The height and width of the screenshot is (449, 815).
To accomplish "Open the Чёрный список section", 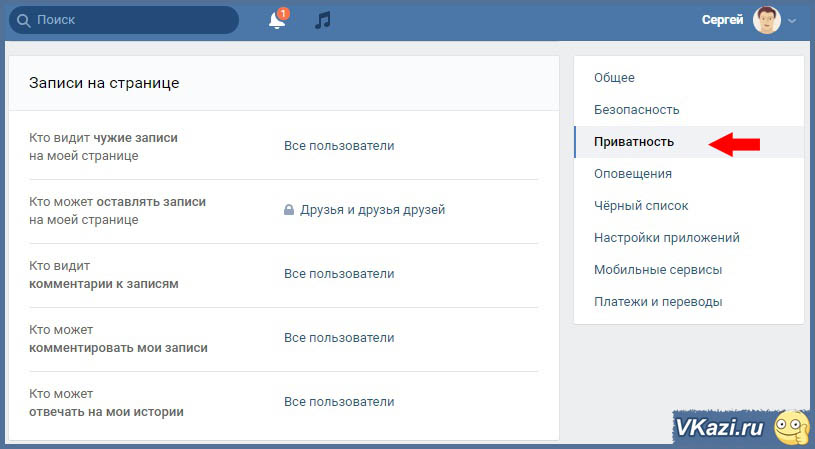I will pyautogui.click(x=640, y=206).
